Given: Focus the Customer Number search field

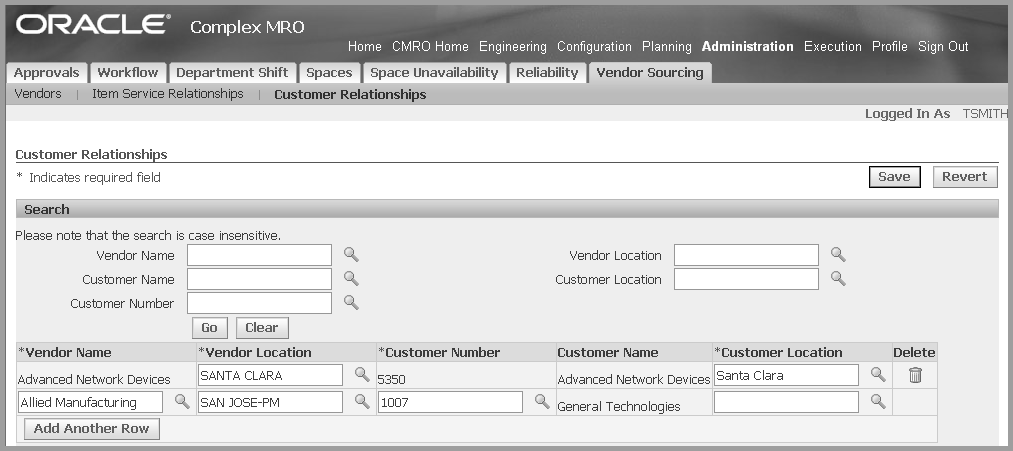Looking at the screenshot, I should [x=259, y=303].
